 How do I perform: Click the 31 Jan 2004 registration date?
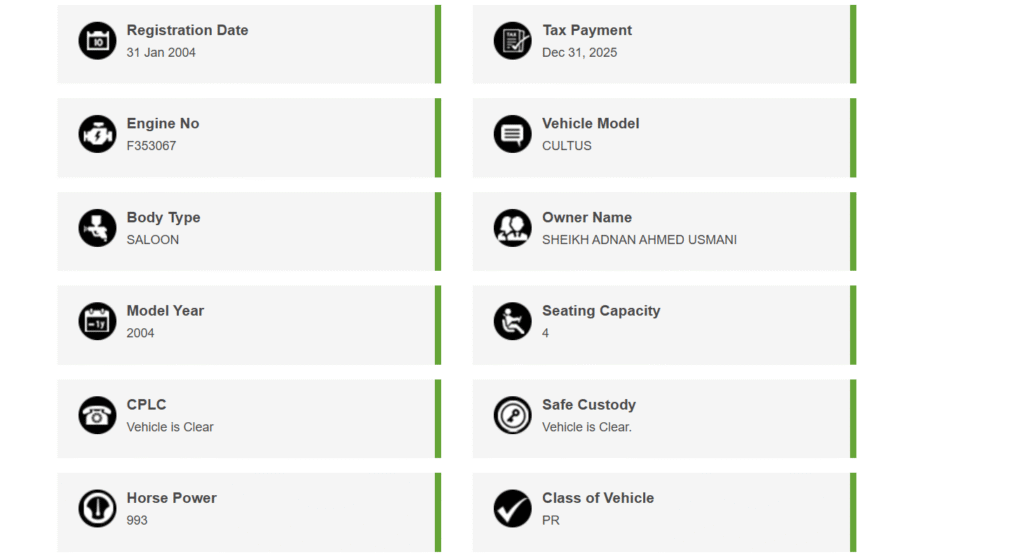point(161,53)
